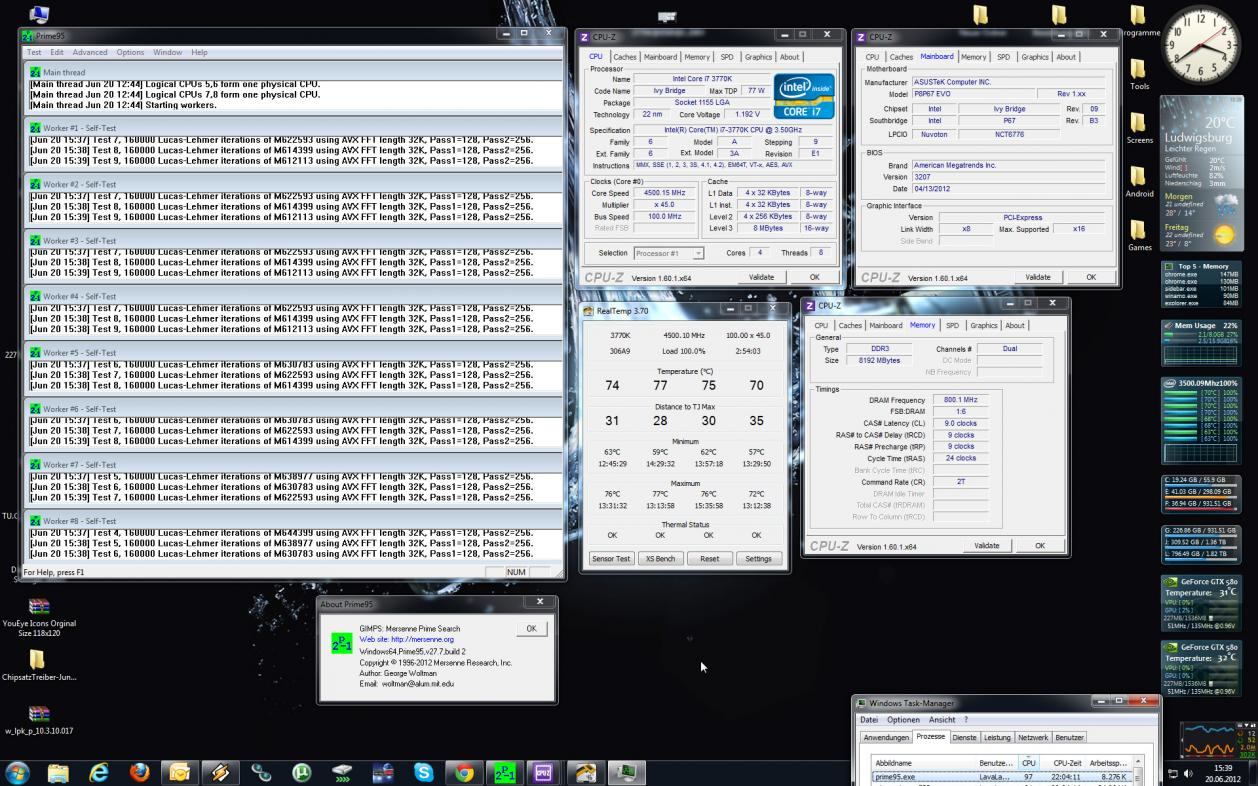Image resolution: width=1258 pixels, height=786 pixels.
Task: Switch to CPU-Z taskbar button
Action: 544,772
